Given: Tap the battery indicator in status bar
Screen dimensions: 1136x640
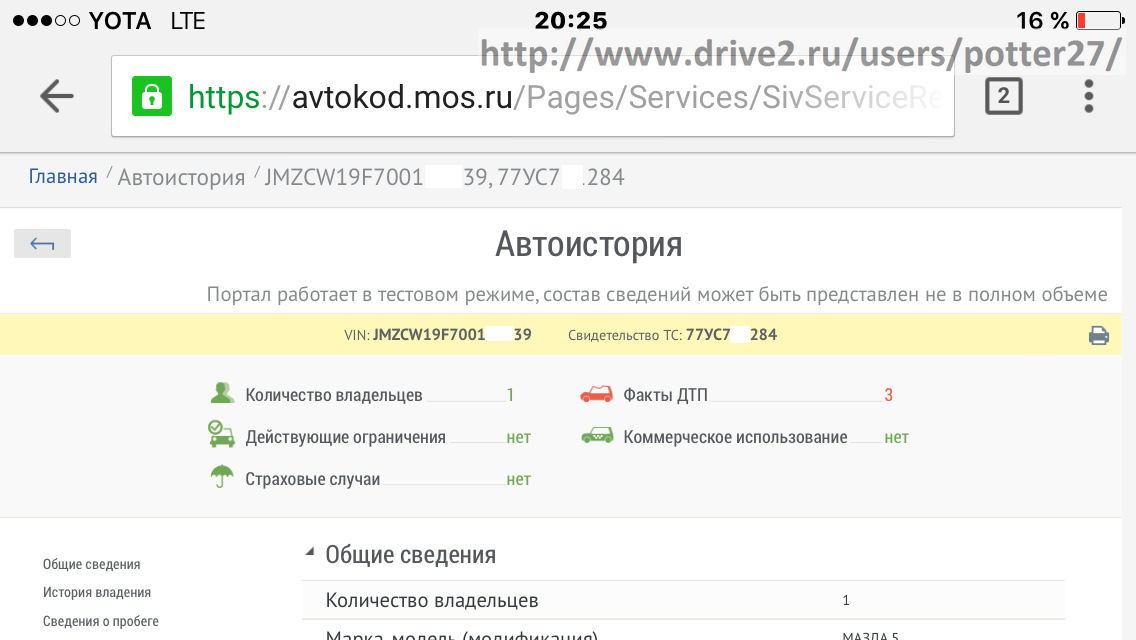Looking at the screenshot, I should coord(1100,20).
